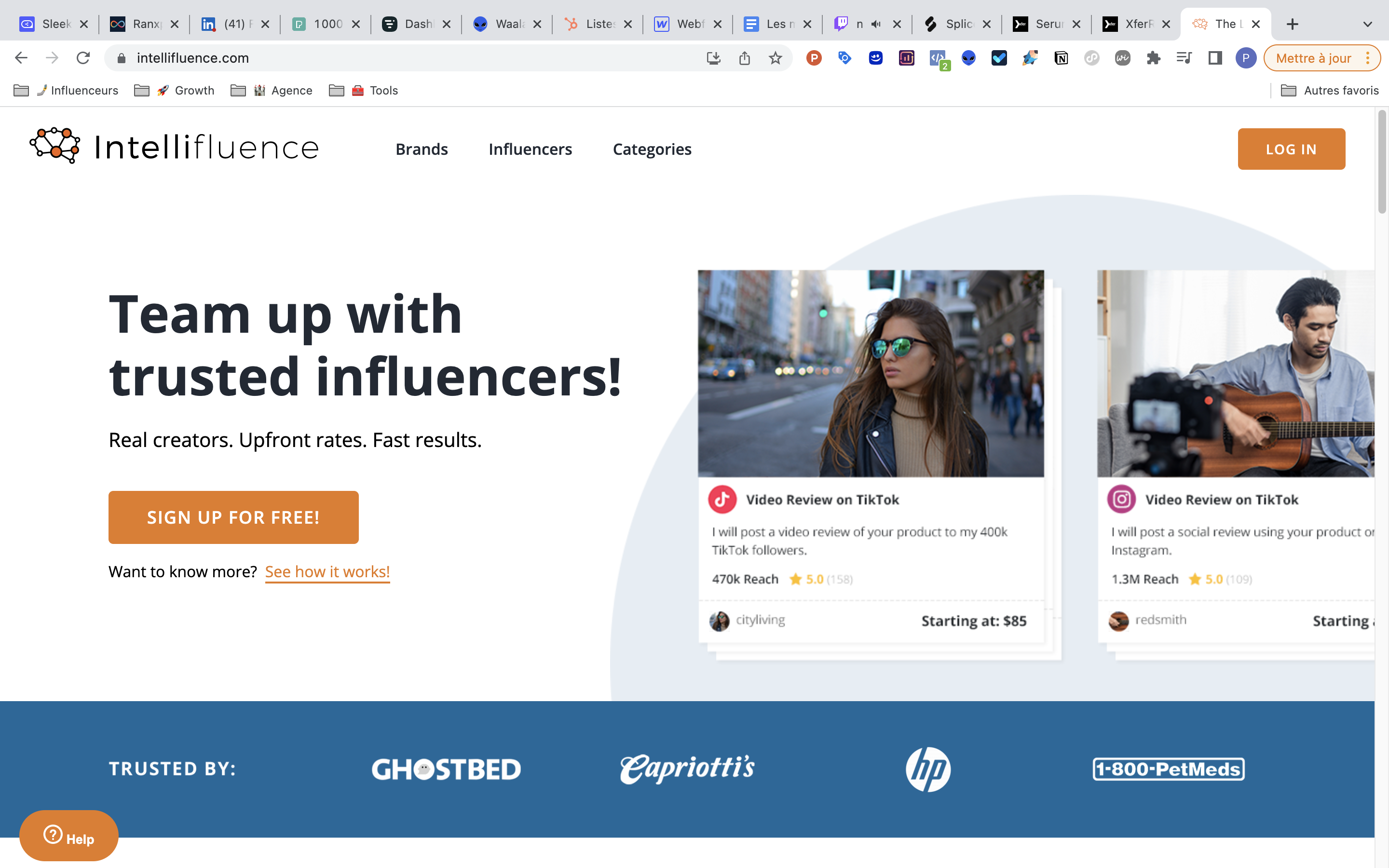Reload the page with refresh icon

click(83, 58)
